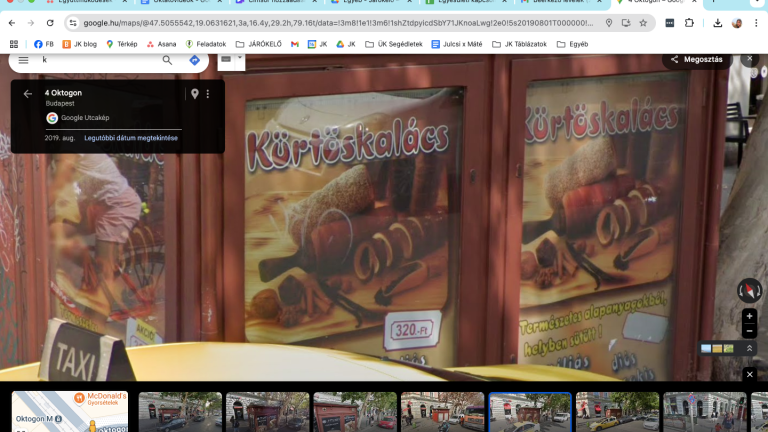The image size is (768, 432).
Task: Open browser Downloads icon
Action: (718, 23)
